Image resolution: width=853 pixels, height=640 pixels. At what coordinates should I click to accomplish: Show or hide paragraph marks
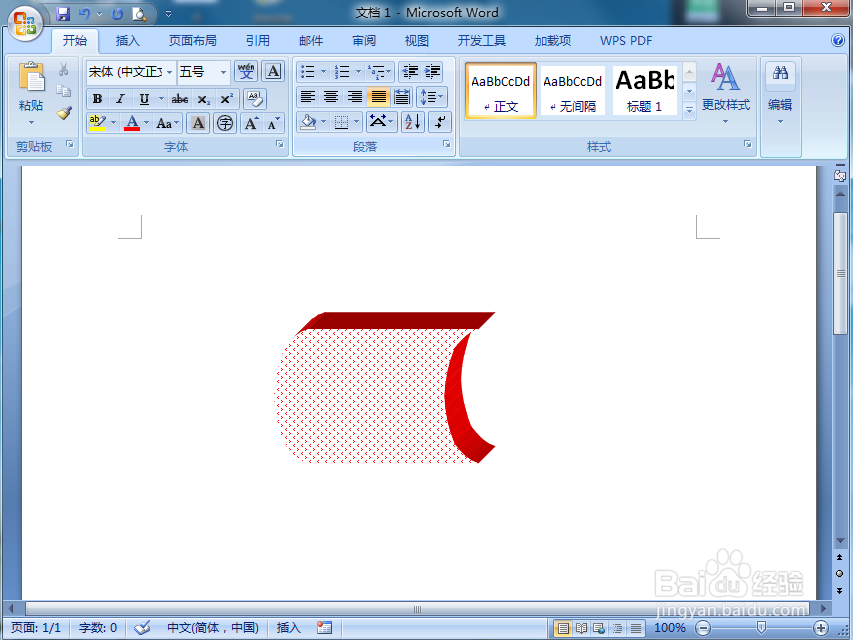[x=440, y=122]
